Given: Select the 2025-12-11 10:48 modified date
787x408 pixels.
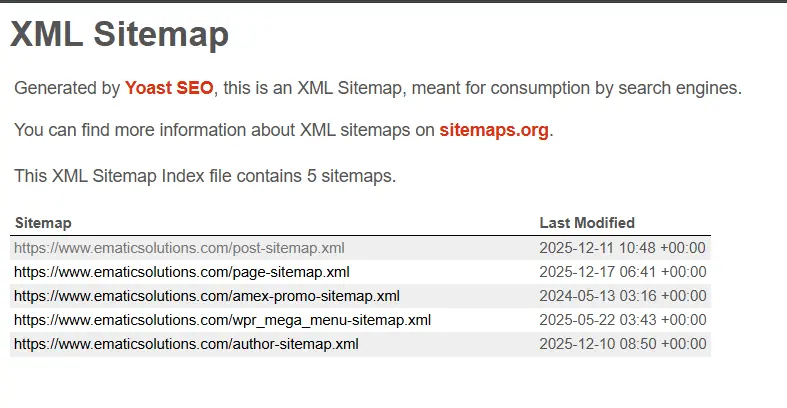Looking at the screenshot, I should pyautogui.click(x=622, y=248).
